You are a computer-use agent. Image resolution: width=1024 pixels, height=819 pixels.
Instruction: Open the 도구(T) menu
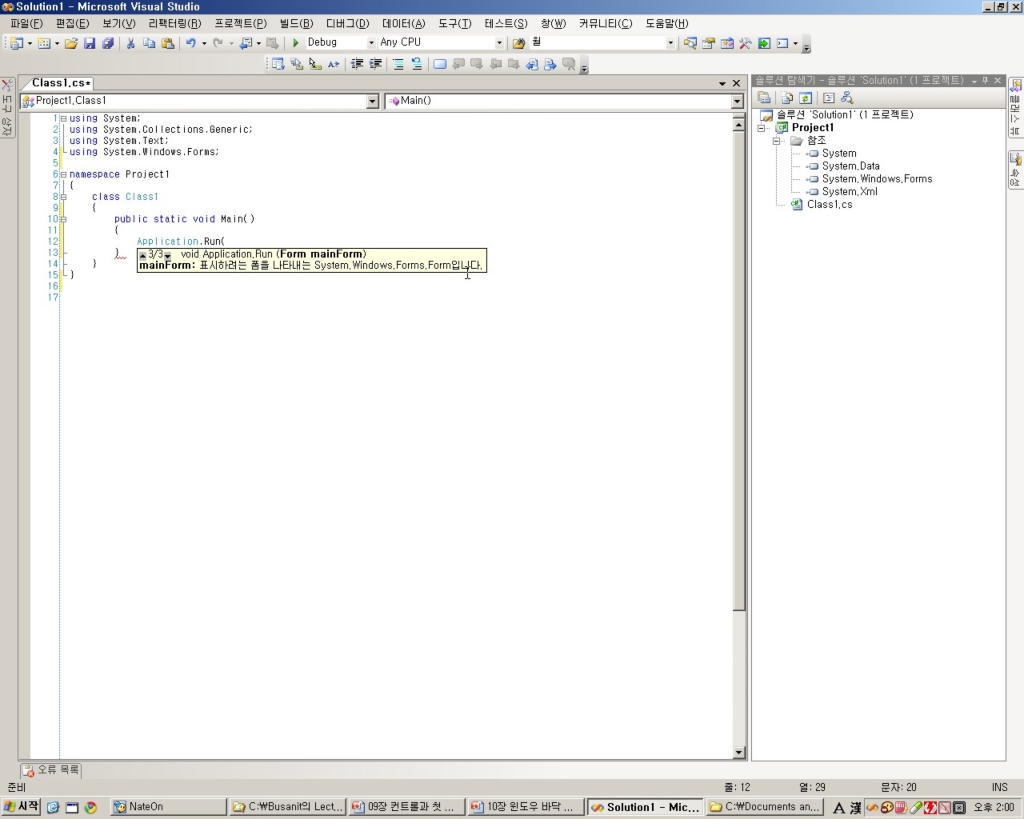(x=455, y=24)
